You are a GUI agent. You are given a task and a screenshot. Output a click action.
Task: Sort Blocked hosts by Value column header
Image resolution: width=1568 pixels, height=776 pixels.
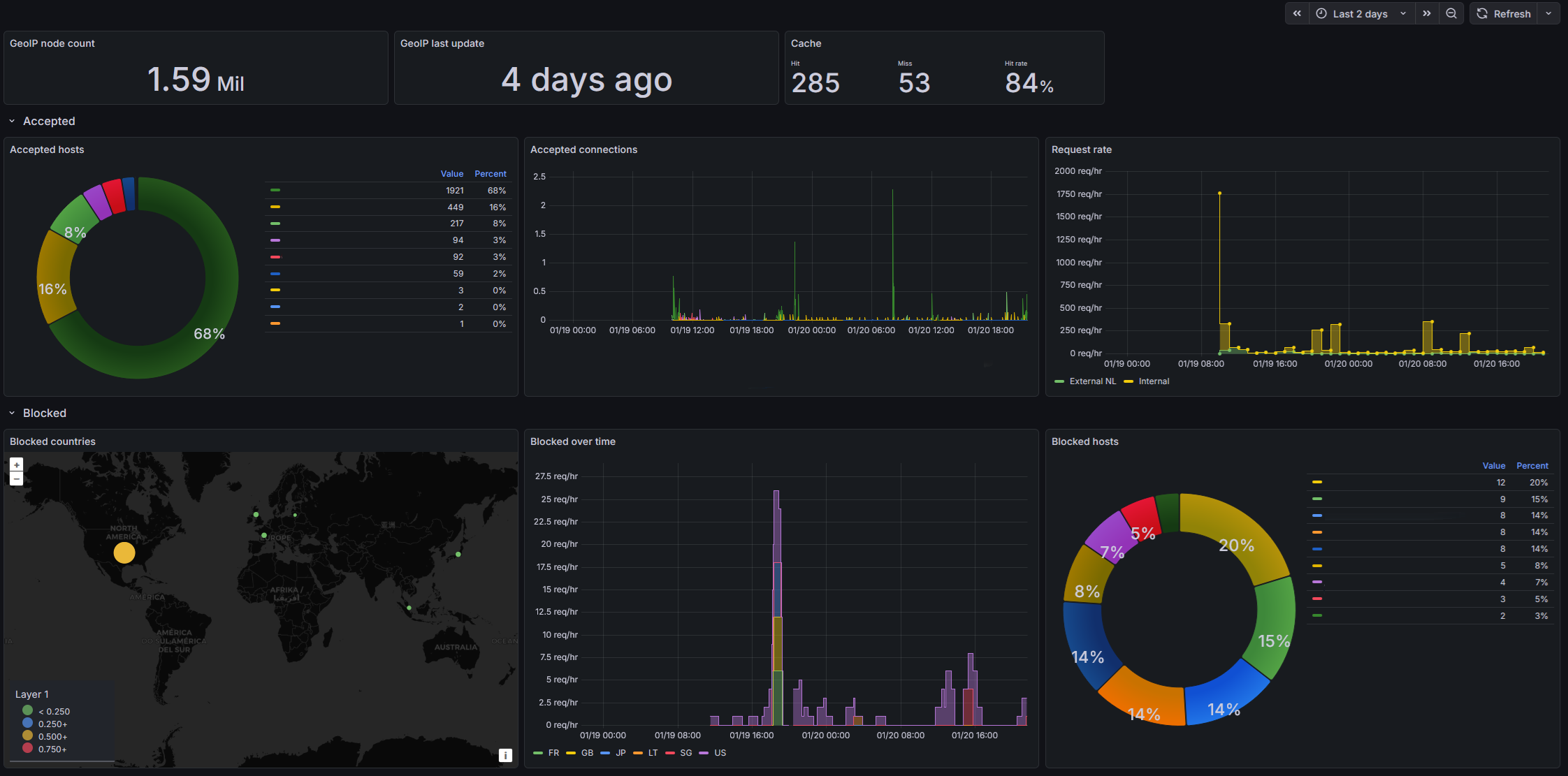(x=1493, y=466)
